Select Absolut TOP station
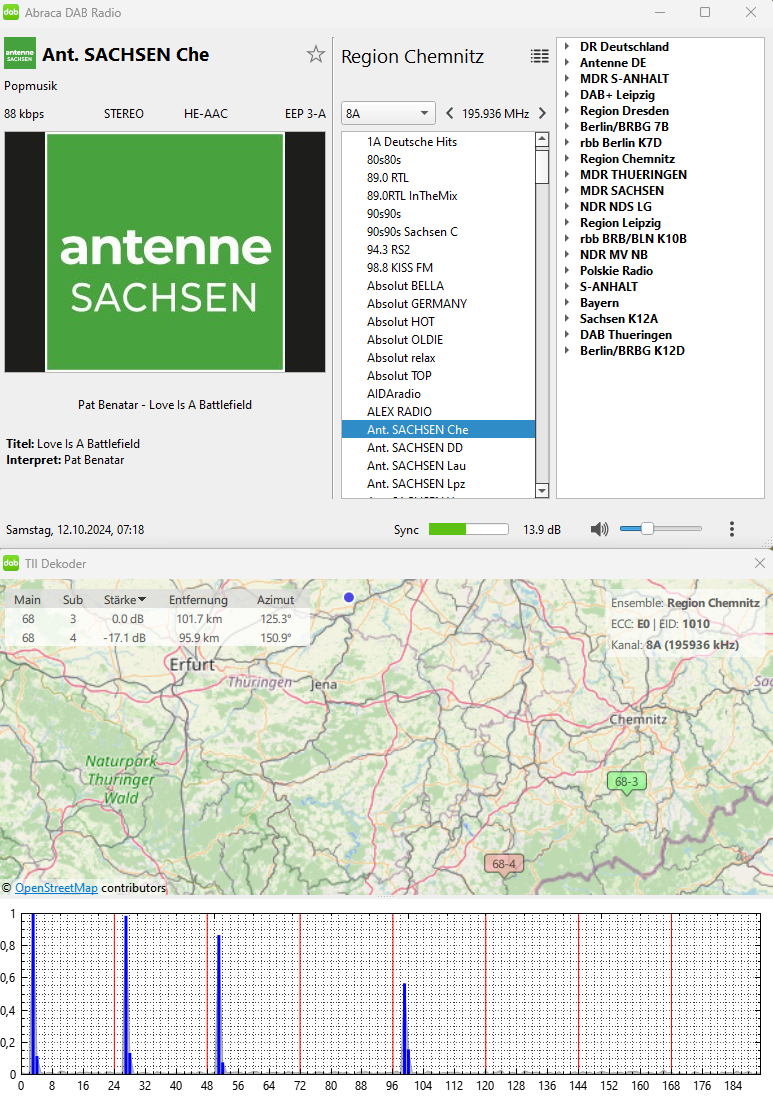The image size is (773, 1096). (438, 376)
